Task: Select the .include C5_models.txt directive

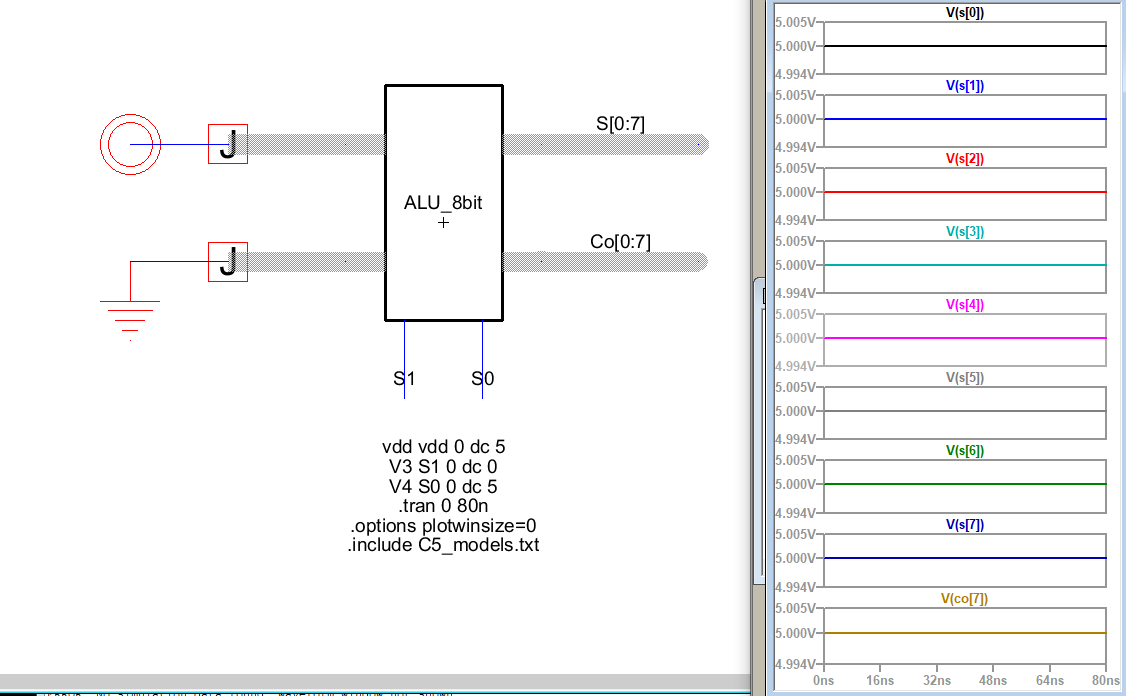Action: point(443,545)
